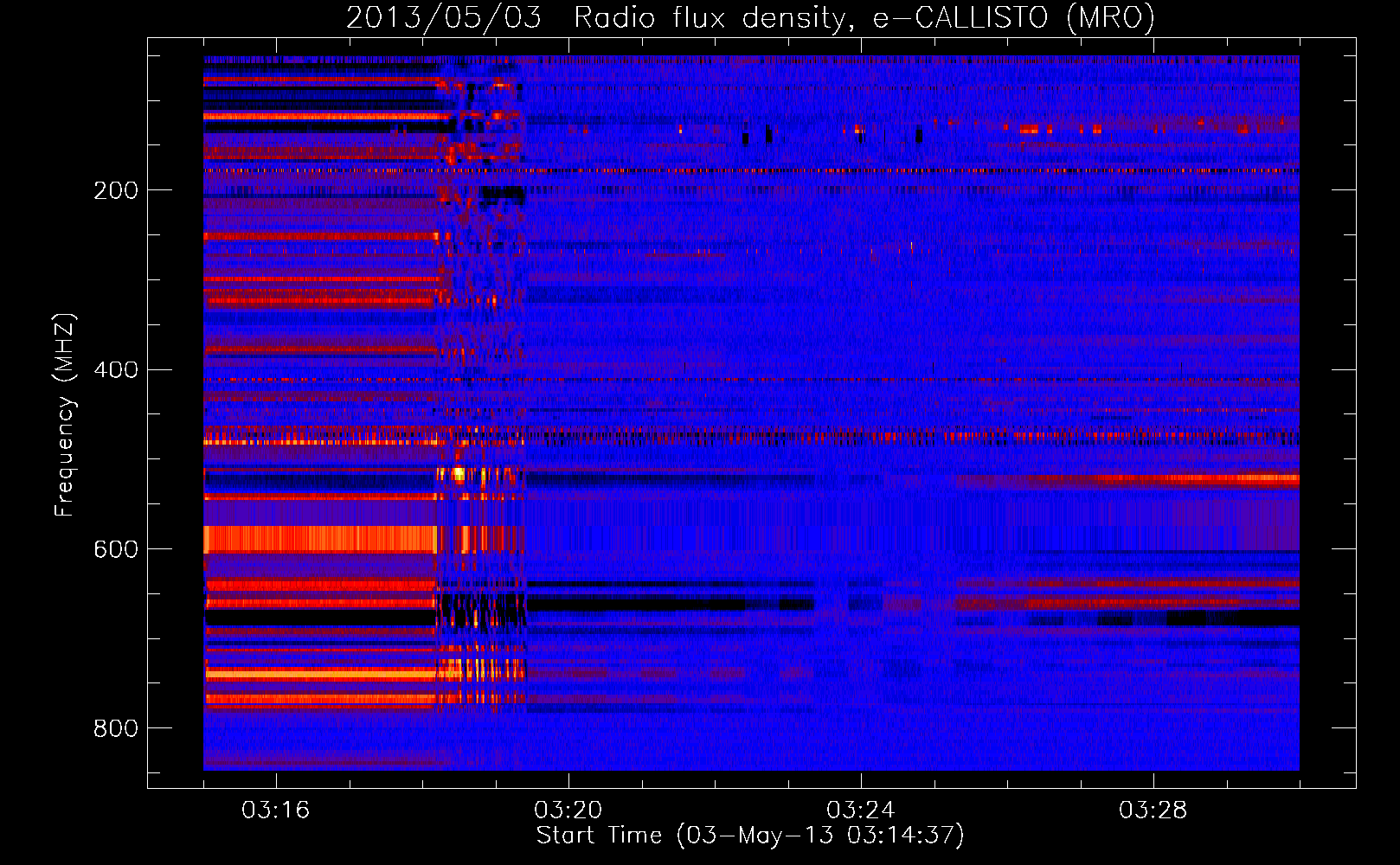The width and height of the screenshot is (1400, 865).
Task: Click the "03:20" time tick label
Action: click(x=568, y=811)
